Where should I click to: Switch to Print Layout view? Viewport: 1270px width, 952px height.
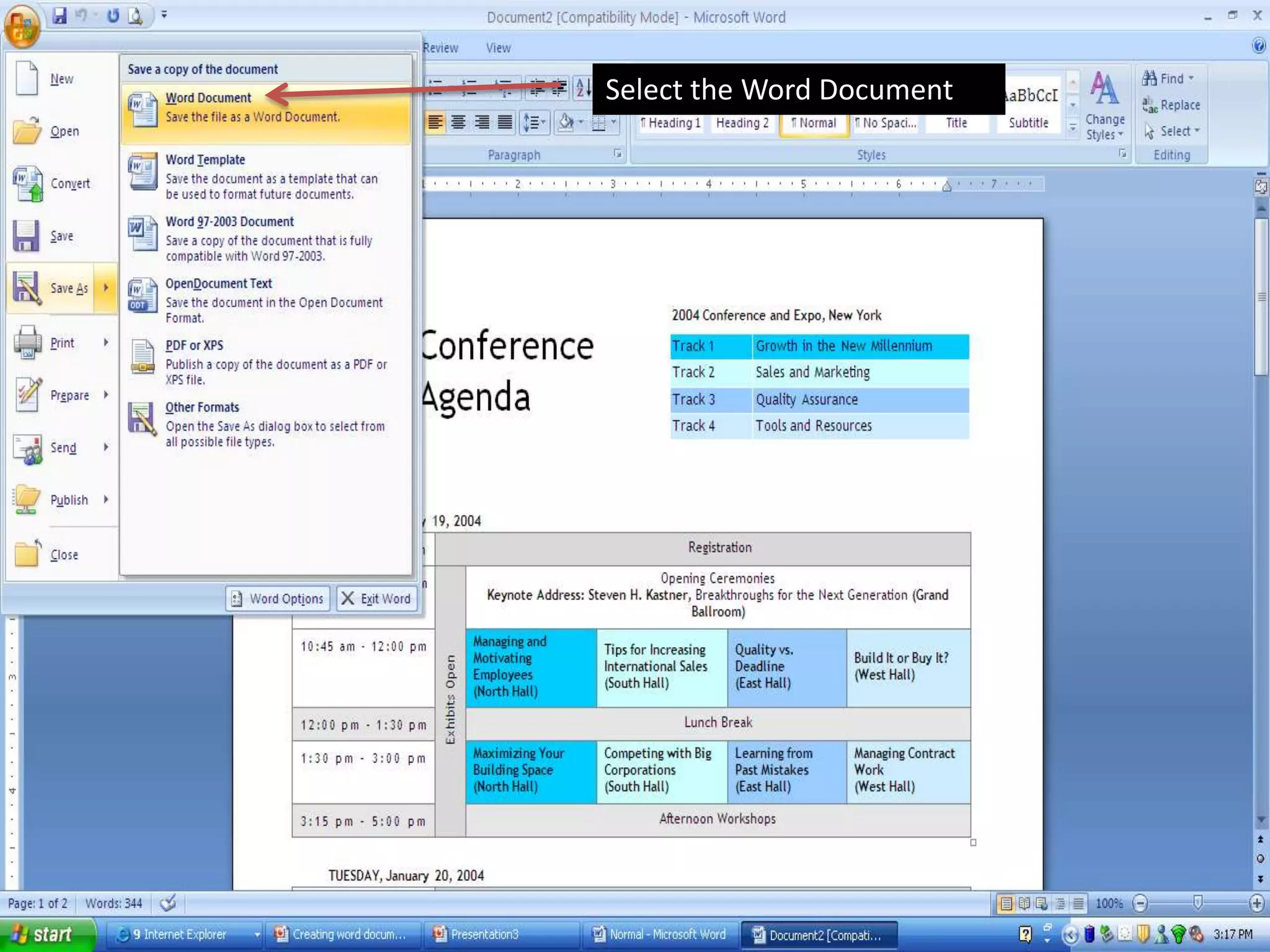pos(1006,904)
